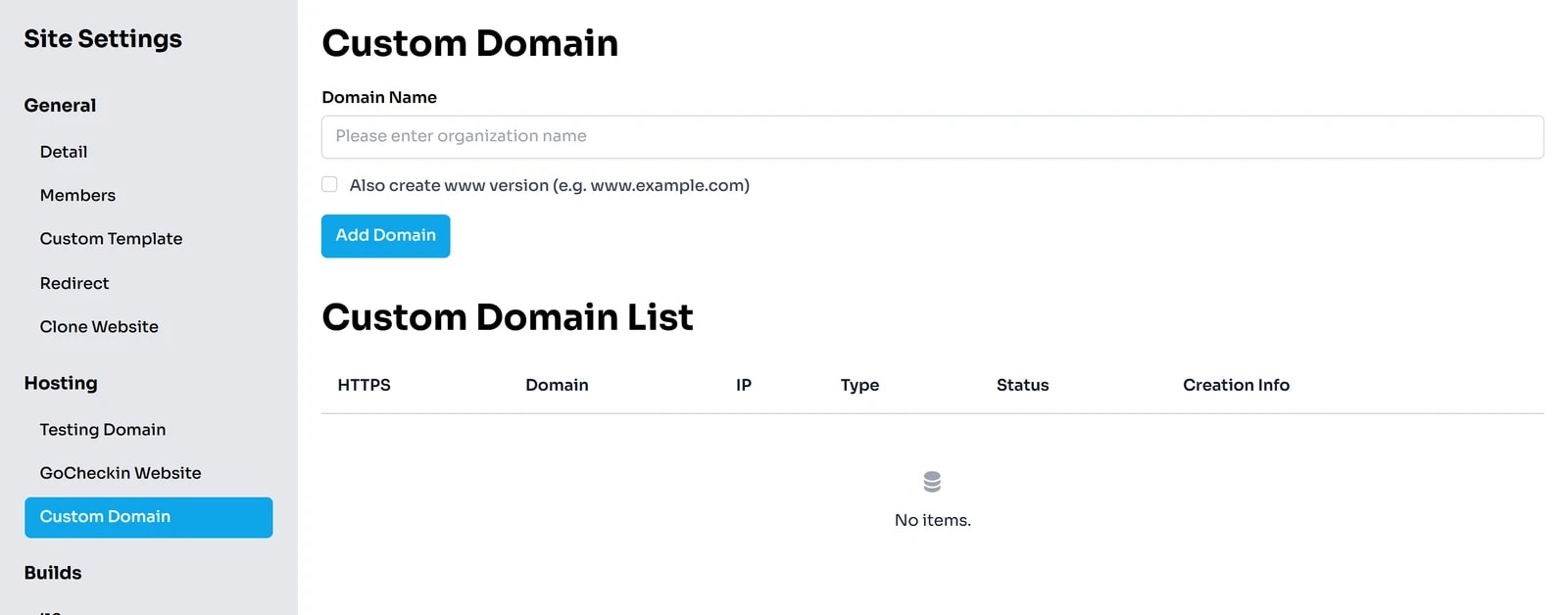Click the empty-list database icon

click(x=932, y=482)
